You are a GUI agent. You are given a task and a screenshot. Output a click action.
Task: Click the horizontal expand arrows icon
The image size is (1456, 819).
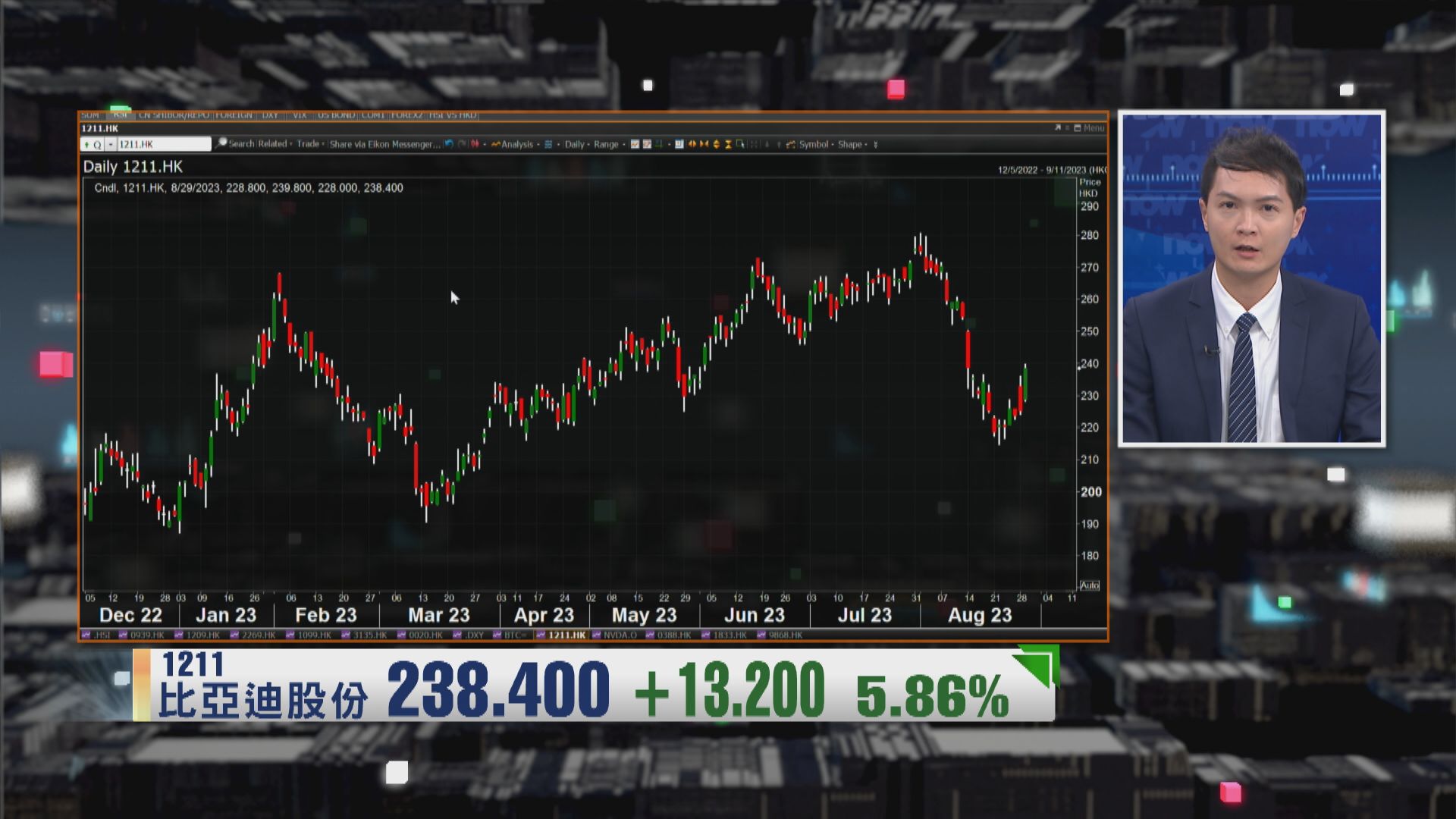(692, 144)
